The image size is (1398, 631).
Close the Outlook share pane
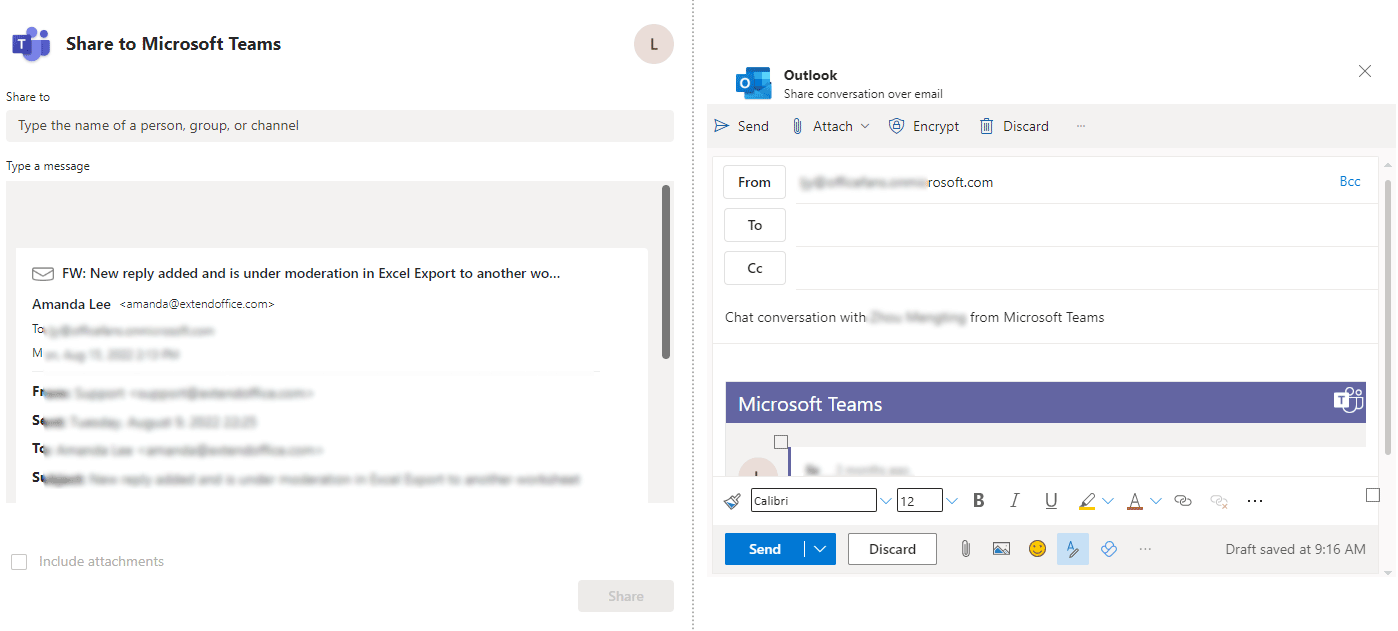(x=1365, y=71)
